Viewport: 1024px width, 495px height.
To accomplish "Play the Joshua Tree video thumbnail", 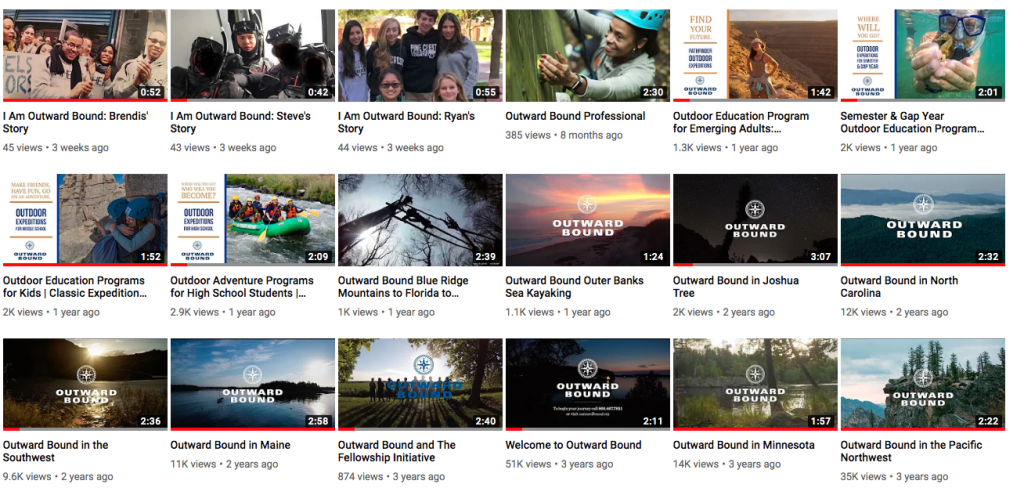I will pos(755,219).
